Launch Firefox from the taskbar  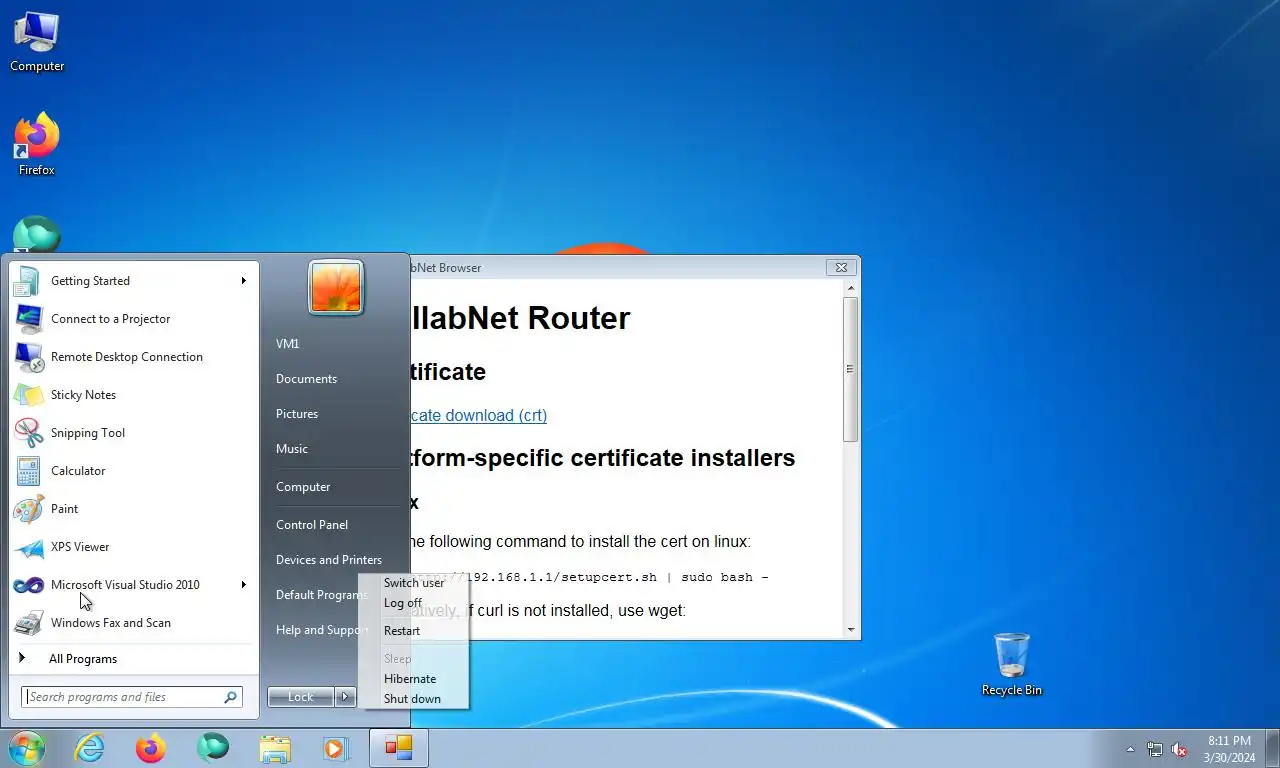point(151,748)
